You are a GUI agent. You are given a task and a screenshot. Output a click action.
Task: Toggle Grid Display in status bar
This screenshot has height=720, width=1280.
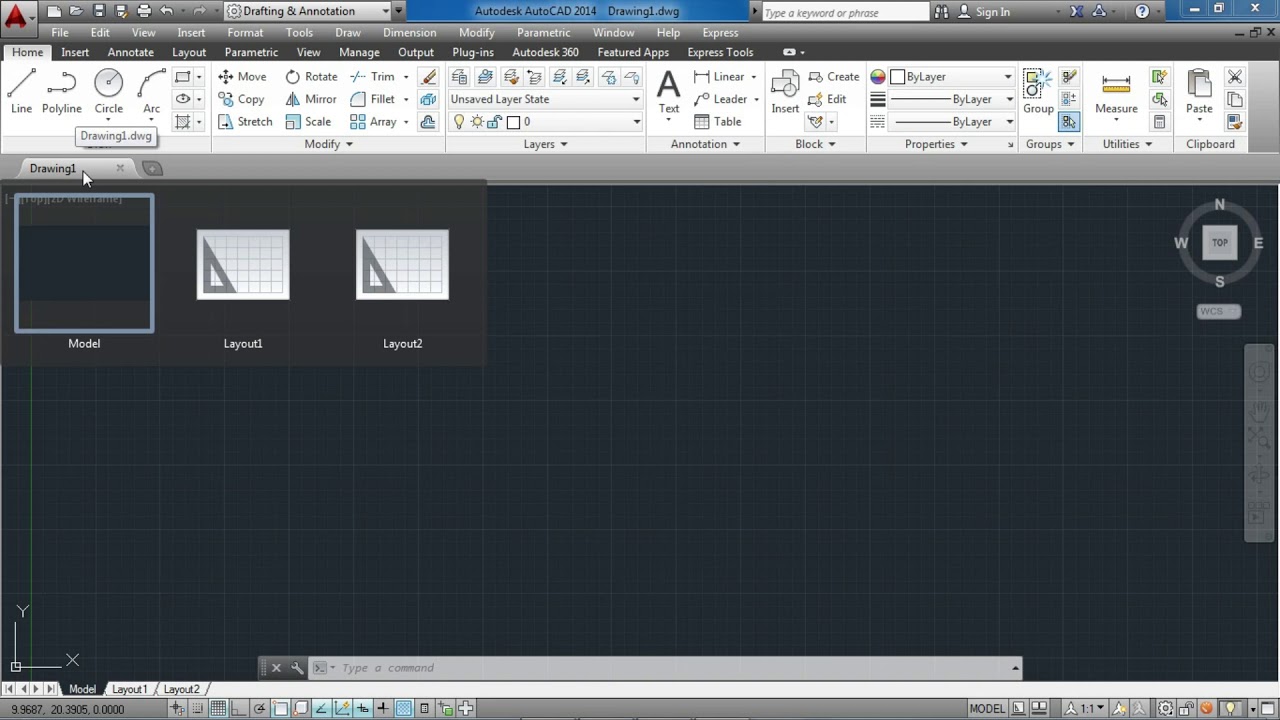217,709
